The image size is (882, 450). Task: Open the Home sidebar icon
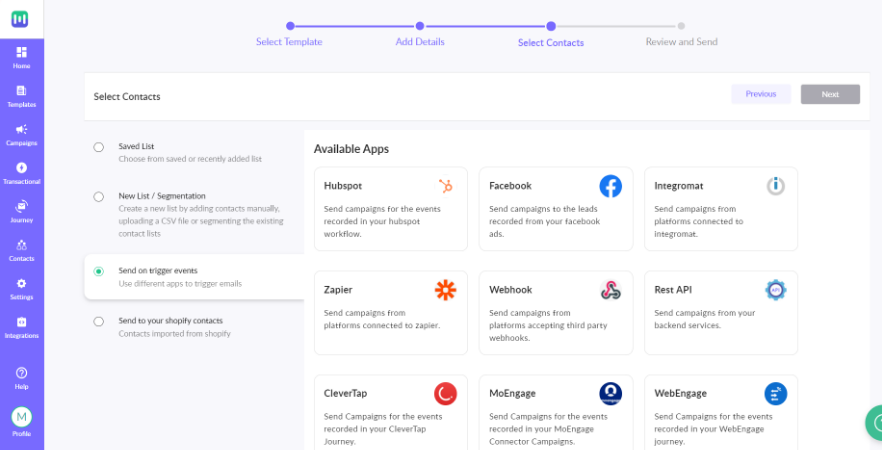[x=21, y=52]
